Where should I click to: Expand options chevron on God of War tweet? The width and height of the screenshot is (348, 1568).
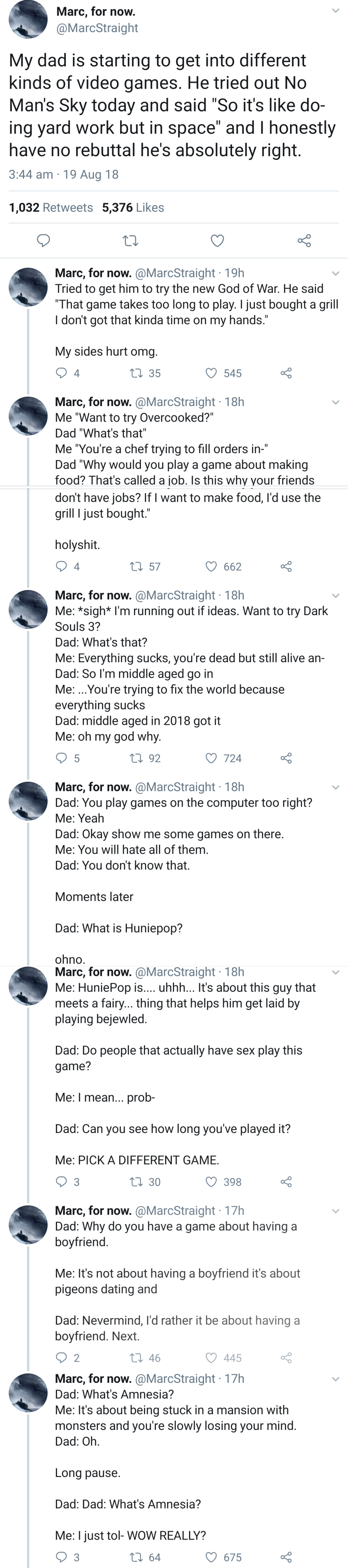pyautogui.click(x=335, y=273)
